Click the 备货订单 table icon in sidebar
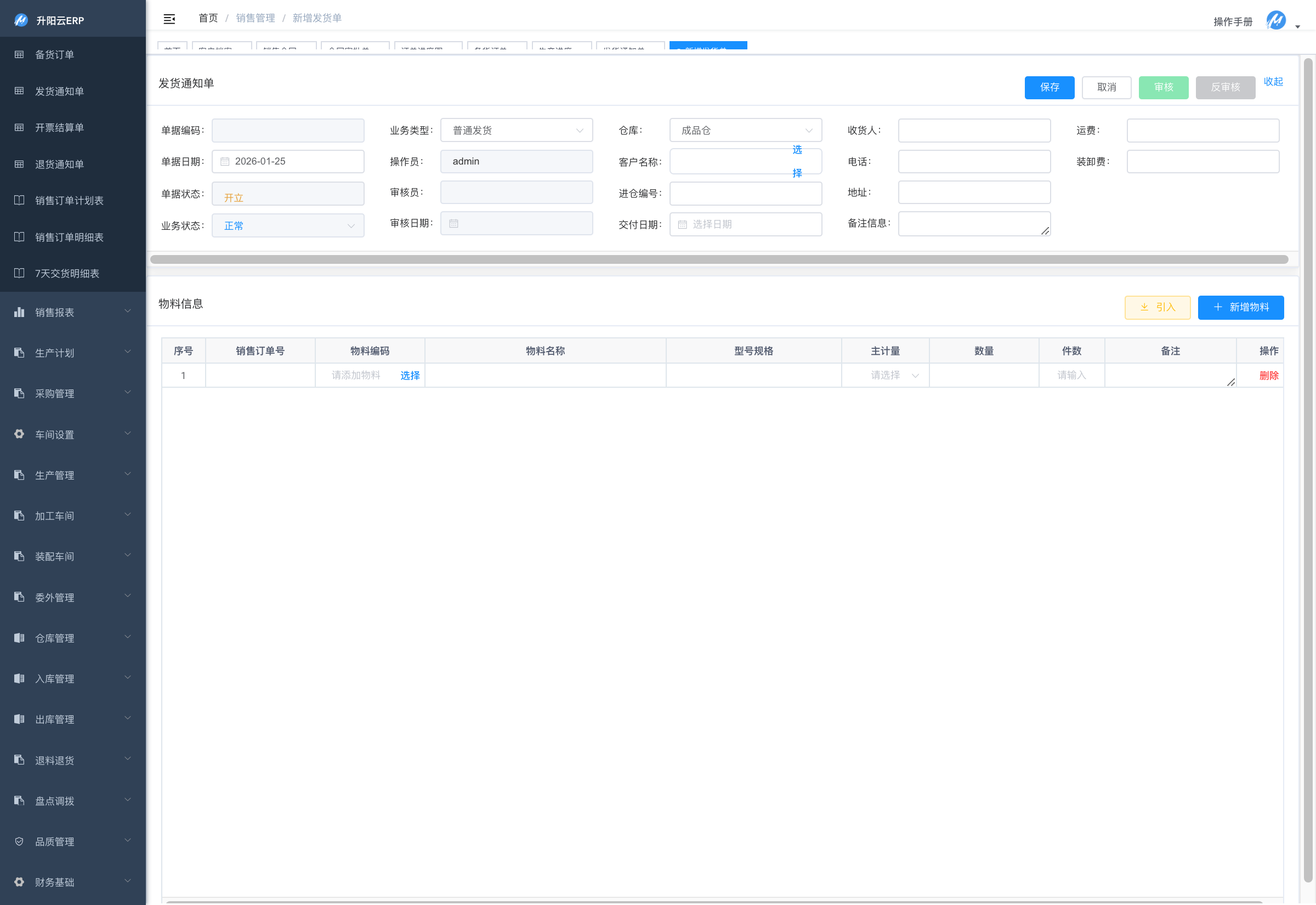The image size is (1316, 905). pyautogui.click(x=19, y=55)
